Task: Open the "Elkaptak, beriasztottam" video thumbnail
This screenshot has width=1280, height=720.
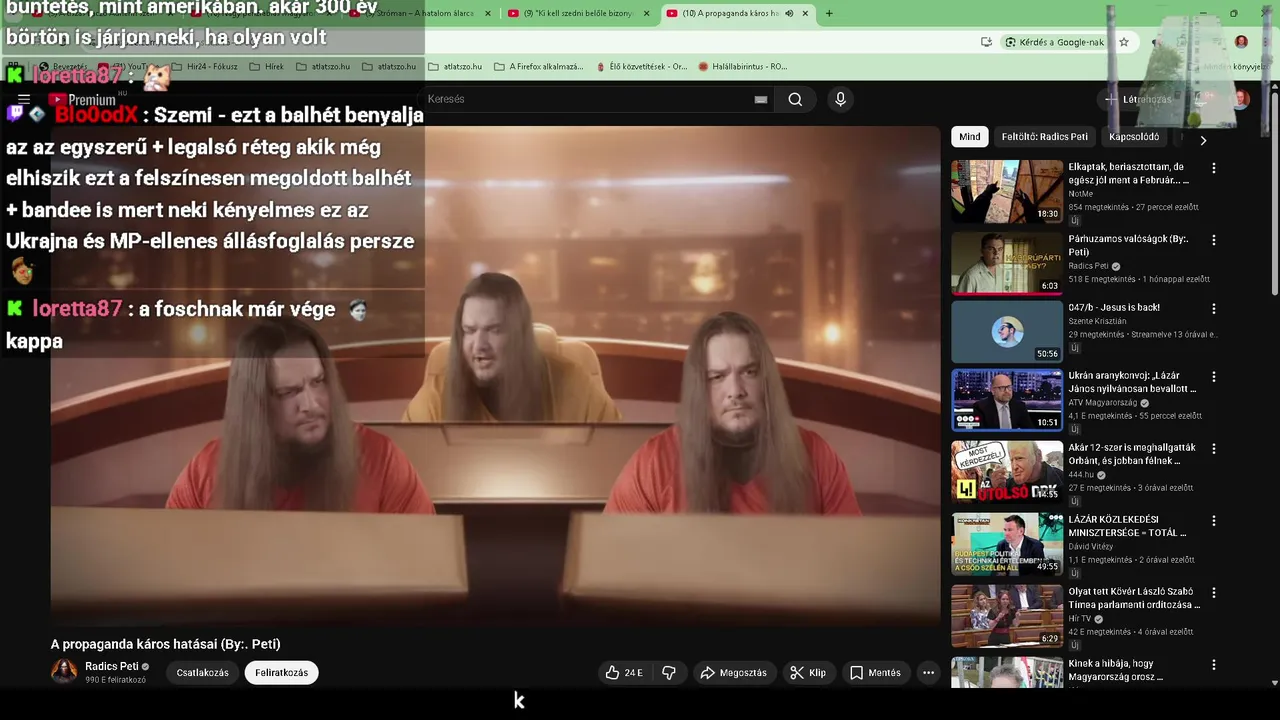Action: click(x=1006, y=191)
